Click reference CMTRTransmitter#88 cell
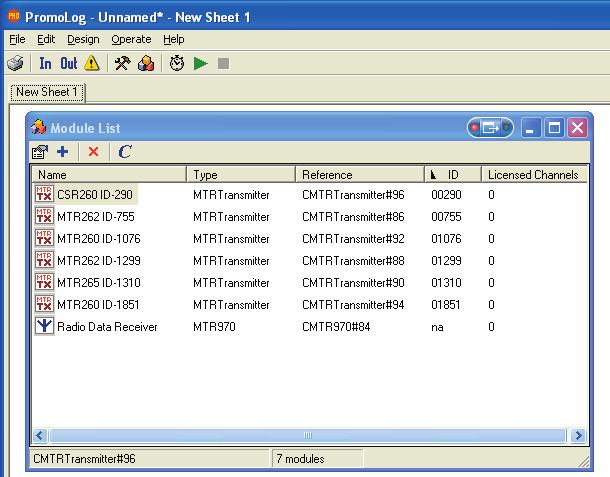 pos(353,260)
